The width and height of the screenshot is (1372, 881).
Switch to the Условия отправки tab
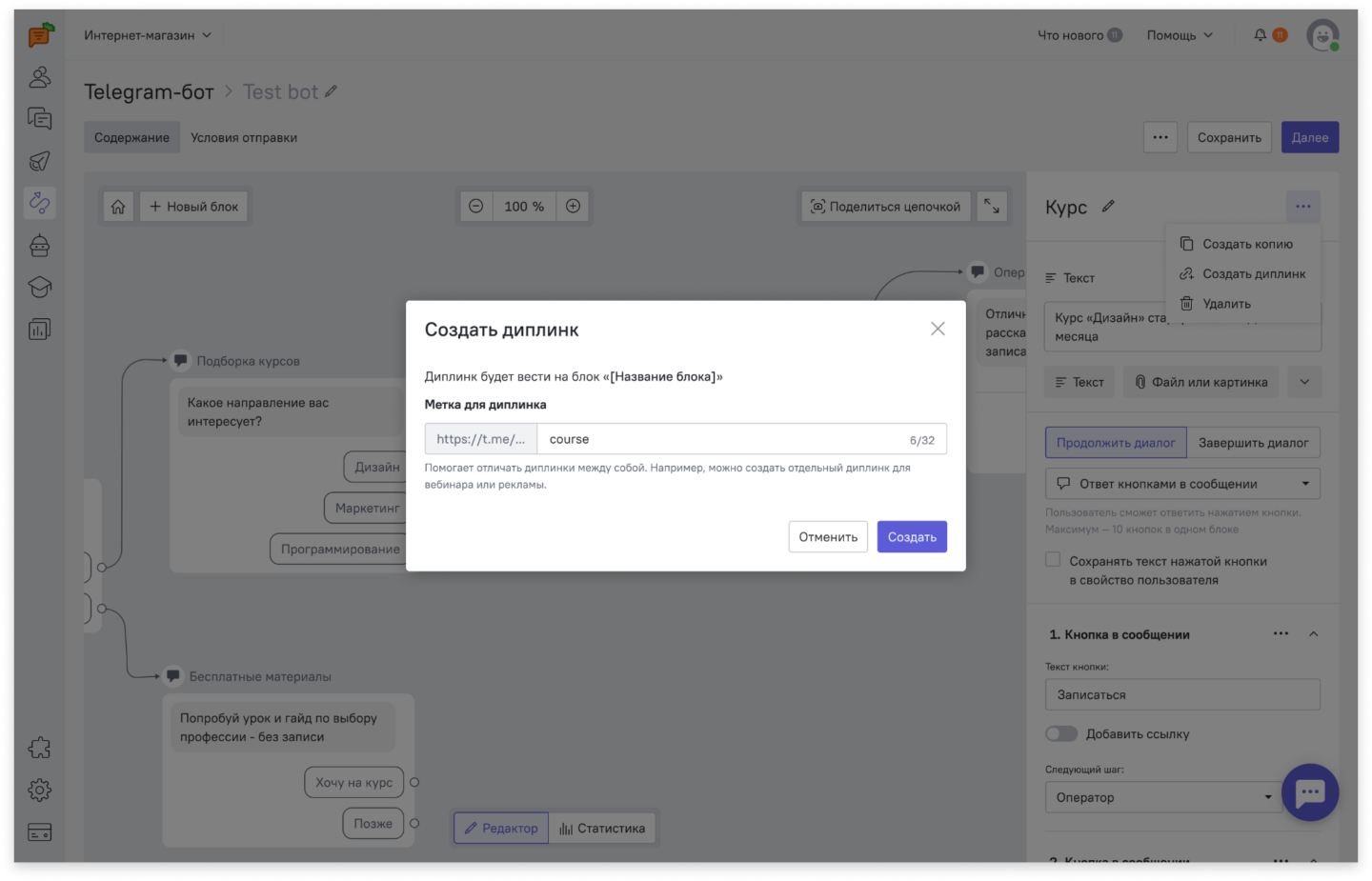pyautogui.click(x=244, y=137)
